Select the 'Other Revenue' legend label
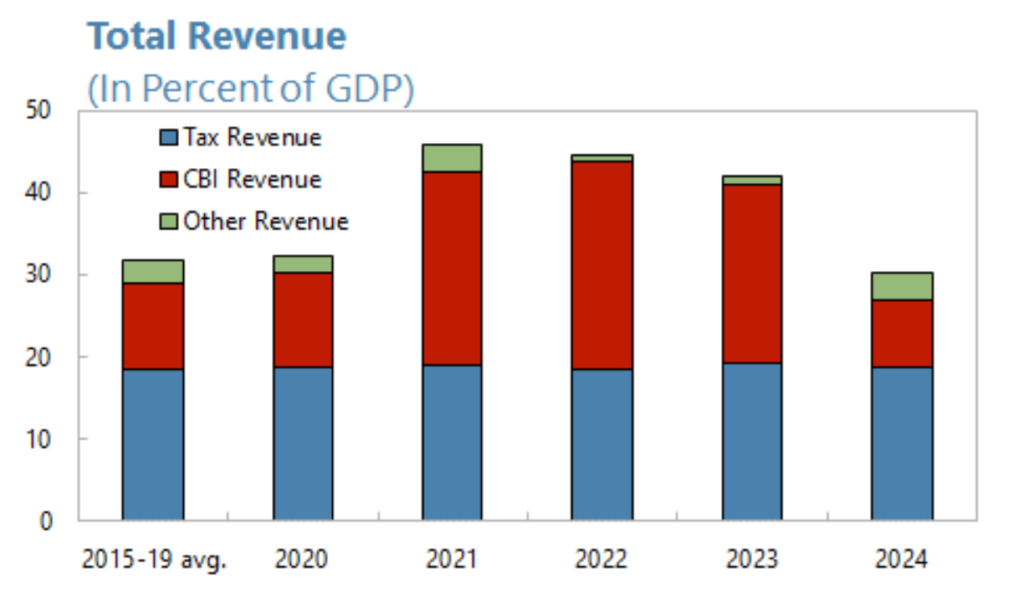1024x604 pixels. (x=265, y=222)
